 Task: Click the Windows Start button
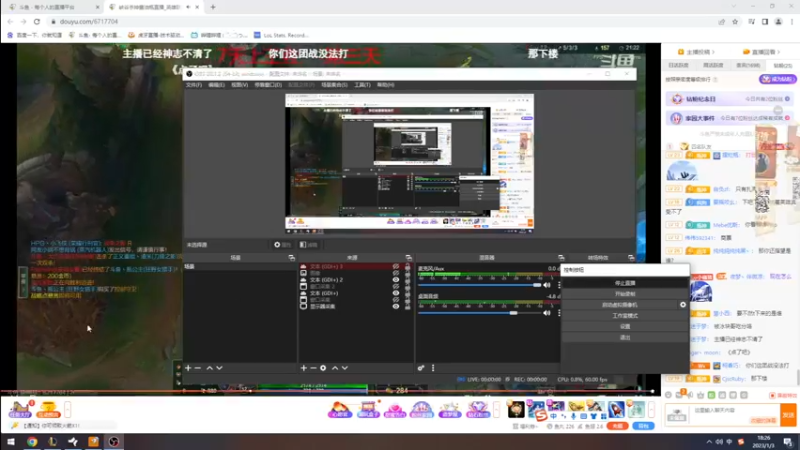click(x=11, y=442)
